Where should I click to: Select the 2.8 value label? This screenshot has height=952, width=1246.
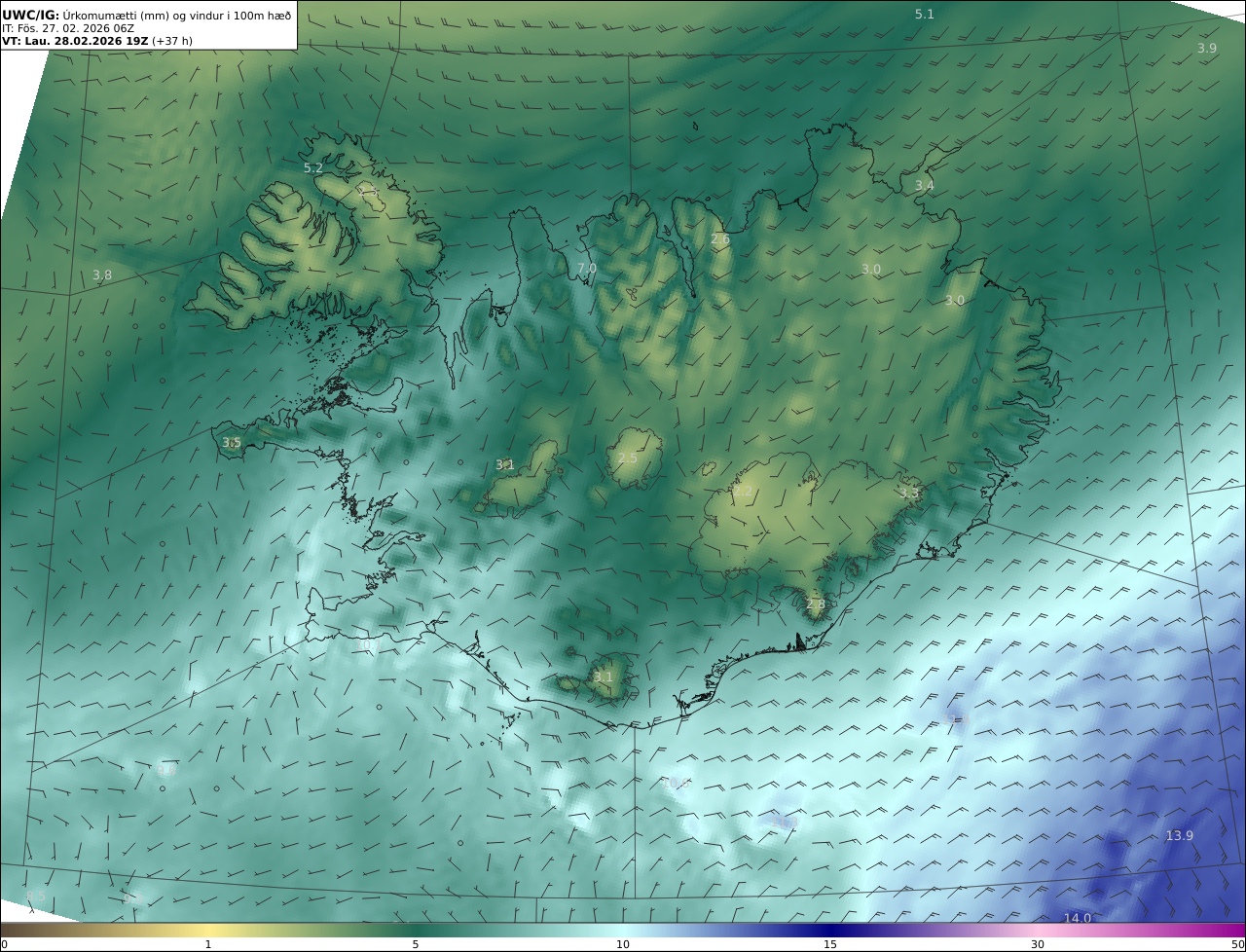tap(816, 604)
